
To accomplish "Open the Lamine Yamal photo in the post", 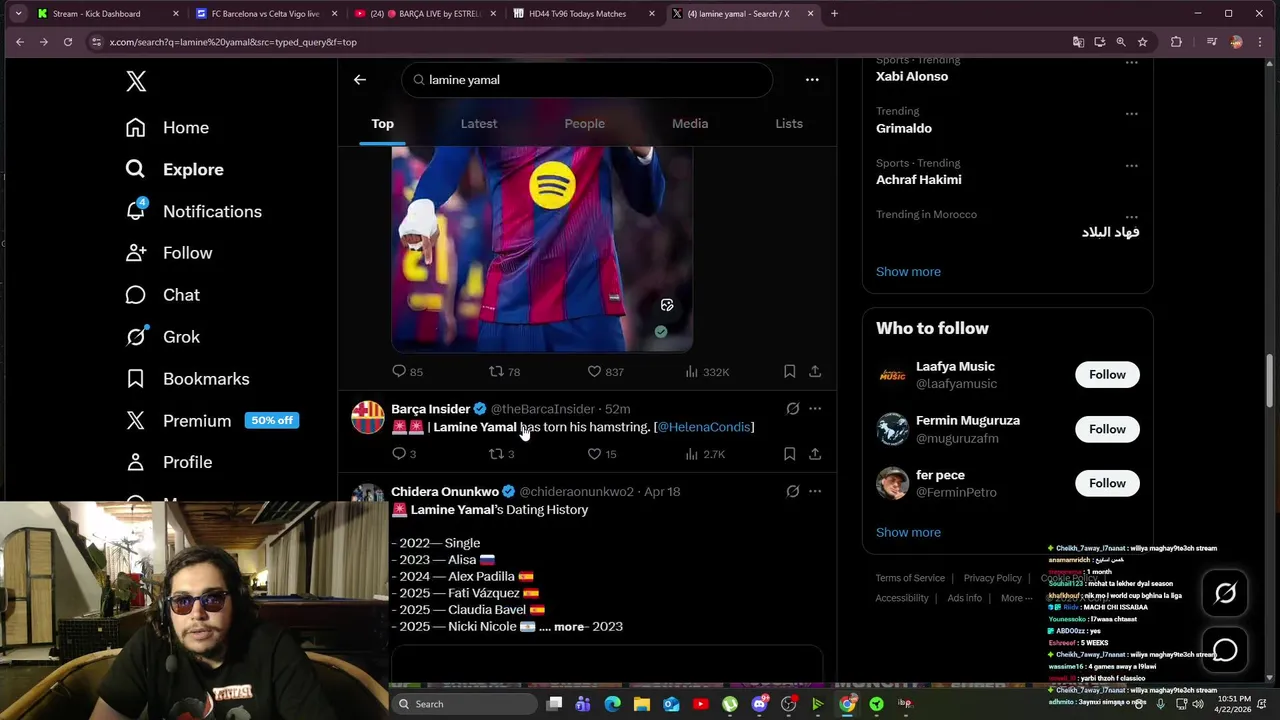I will point(542,248).
